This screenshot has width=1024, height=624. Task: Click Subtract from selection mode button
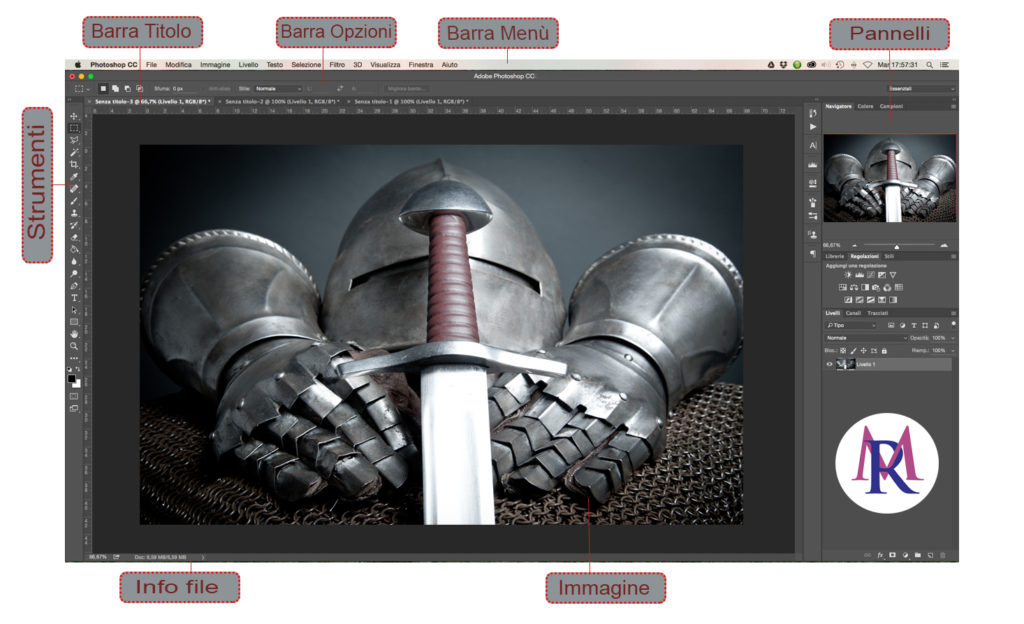point(127,89)
